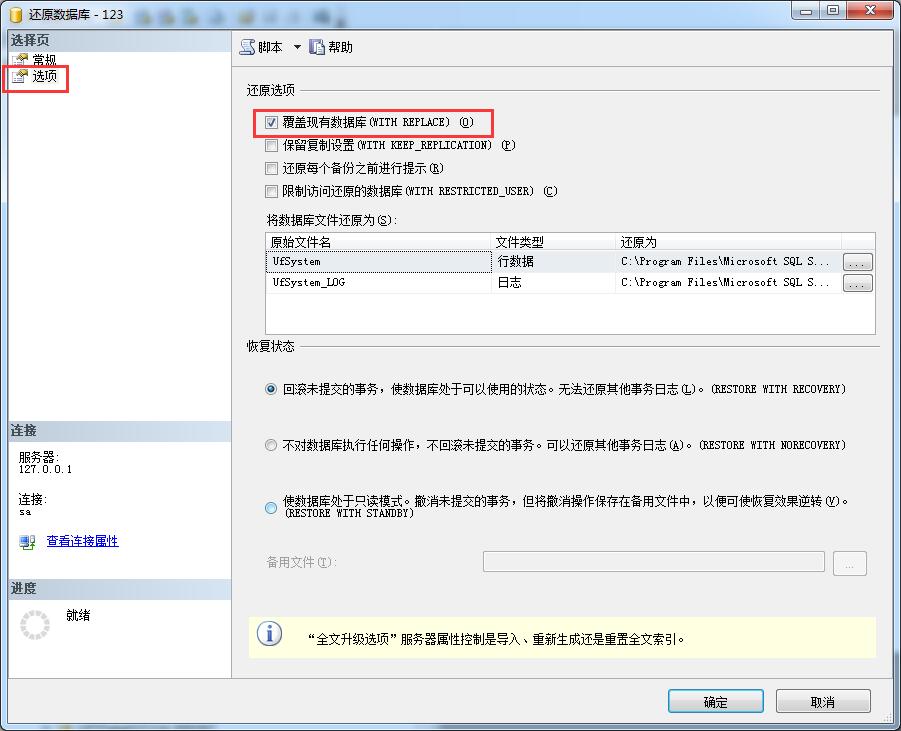Click the 选项 page icon

tap(20, 76)
